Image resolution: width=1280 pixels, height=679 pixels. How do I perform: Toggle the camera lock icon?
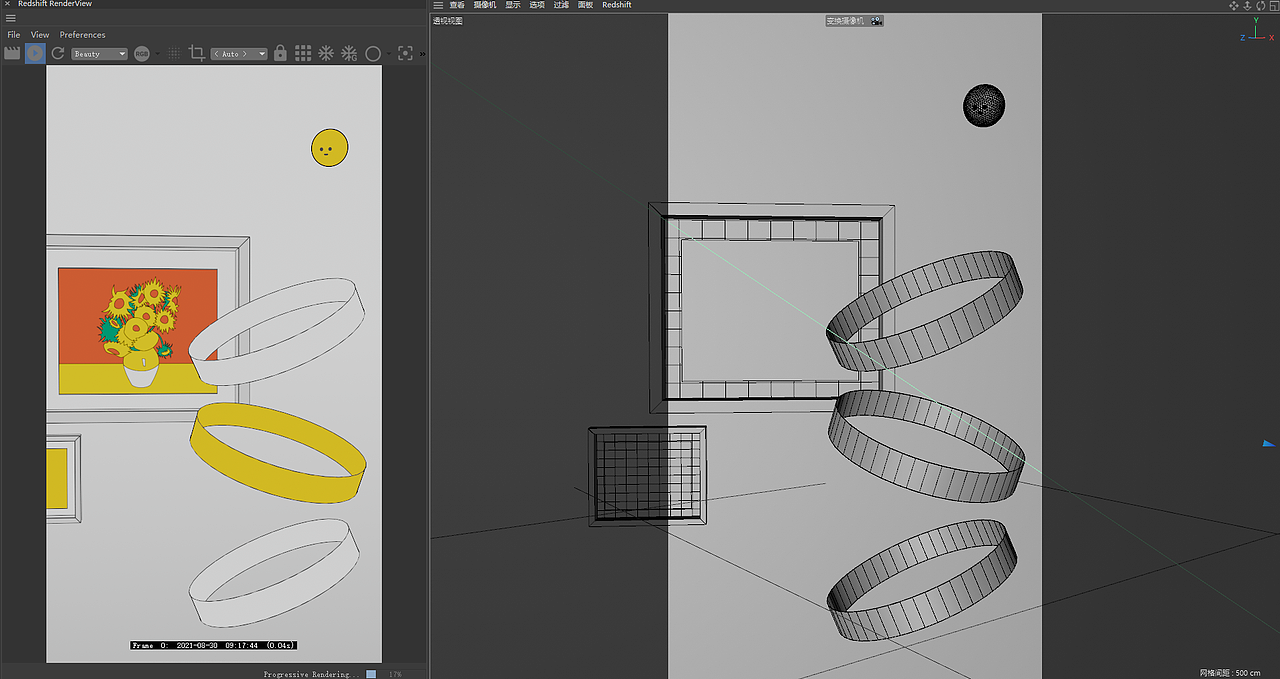click(x=280, y=53)
